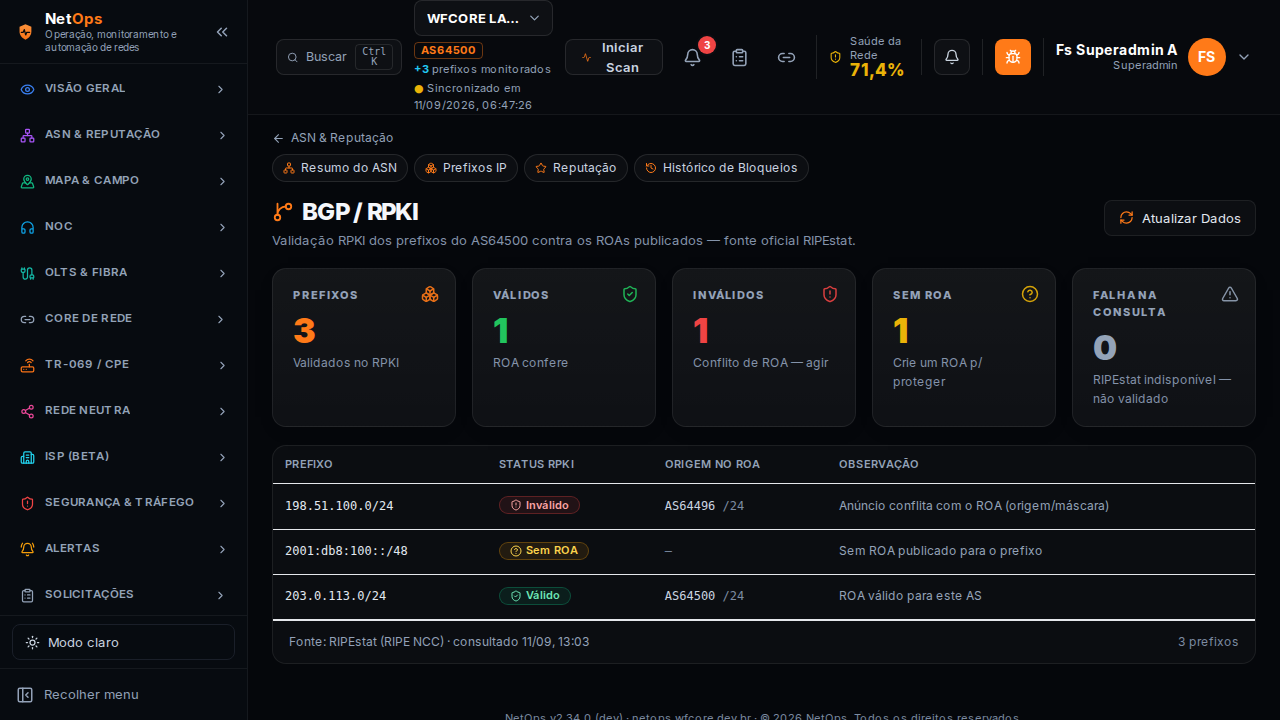1280x720 pixels.
Task: Open the bordered alert bell button
Action: (x=952, y=57)
